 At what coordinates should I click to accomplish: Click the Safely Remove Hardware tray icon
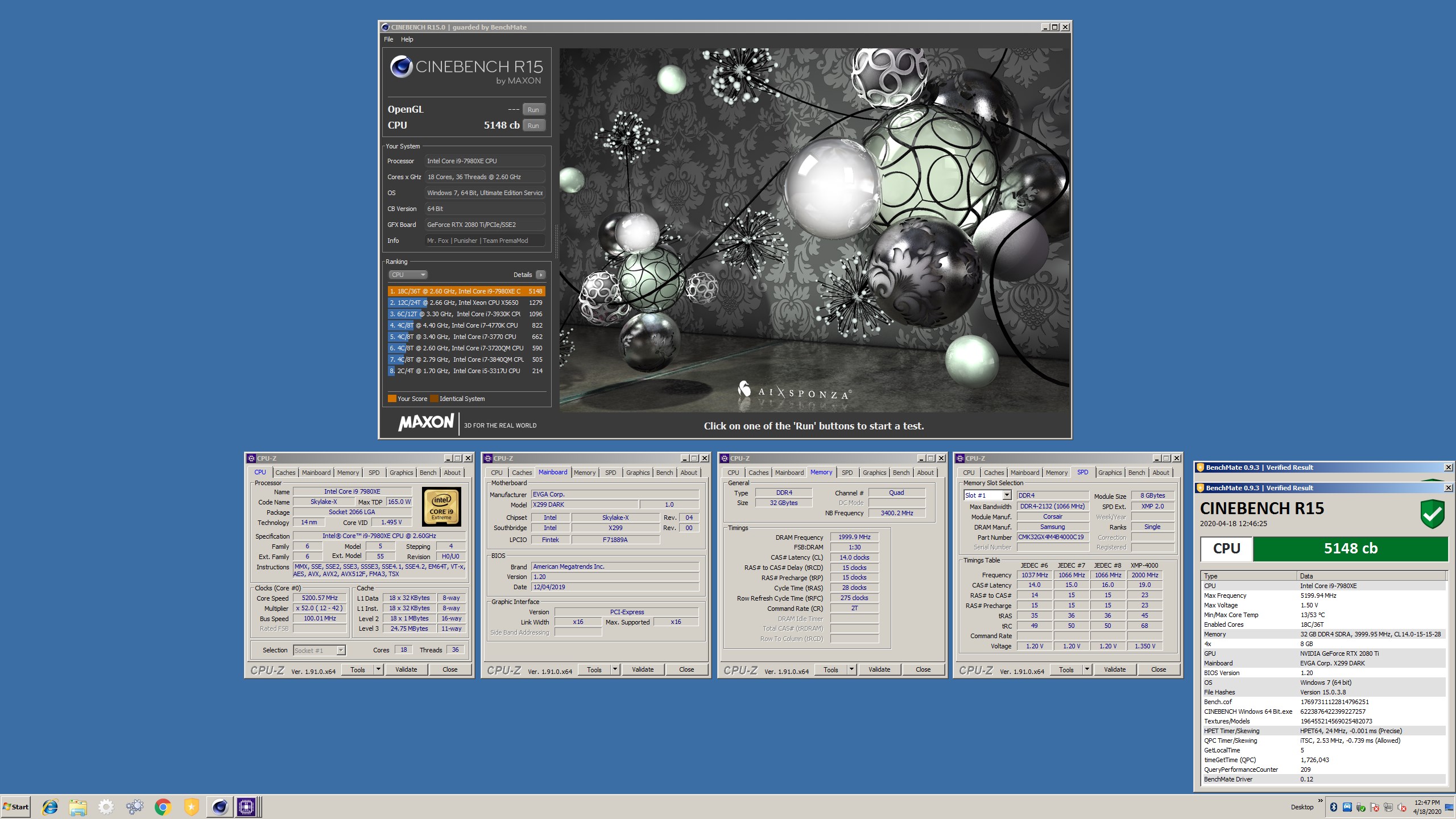(1360, 807)
